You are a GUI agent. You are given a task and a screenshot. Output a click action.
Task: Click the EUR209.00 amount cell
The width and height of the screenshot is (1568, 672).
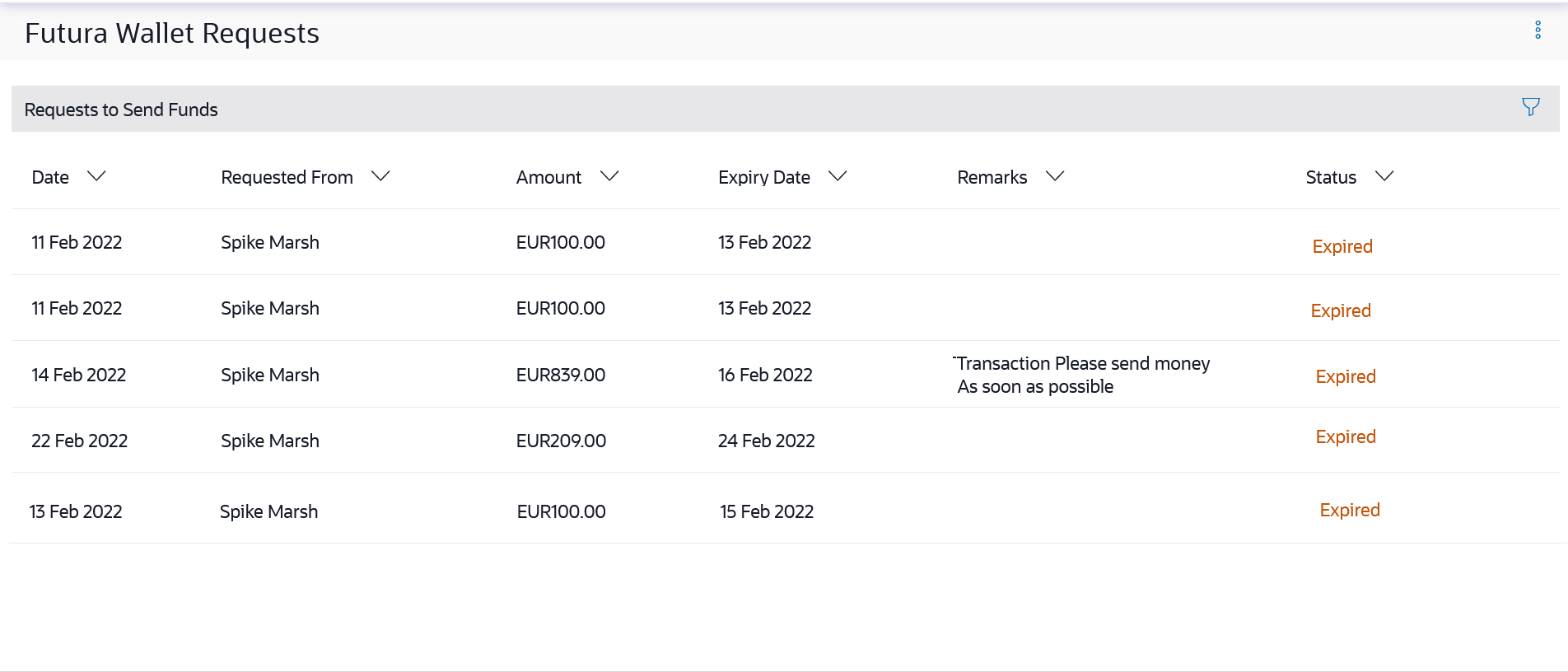560,441
